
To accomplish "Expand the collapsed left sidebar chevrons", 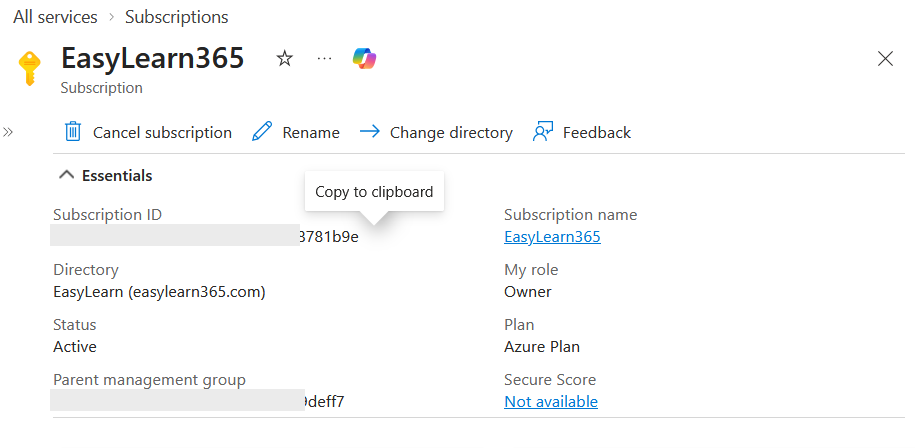I will pyautogui.click(x=8, y=132).
